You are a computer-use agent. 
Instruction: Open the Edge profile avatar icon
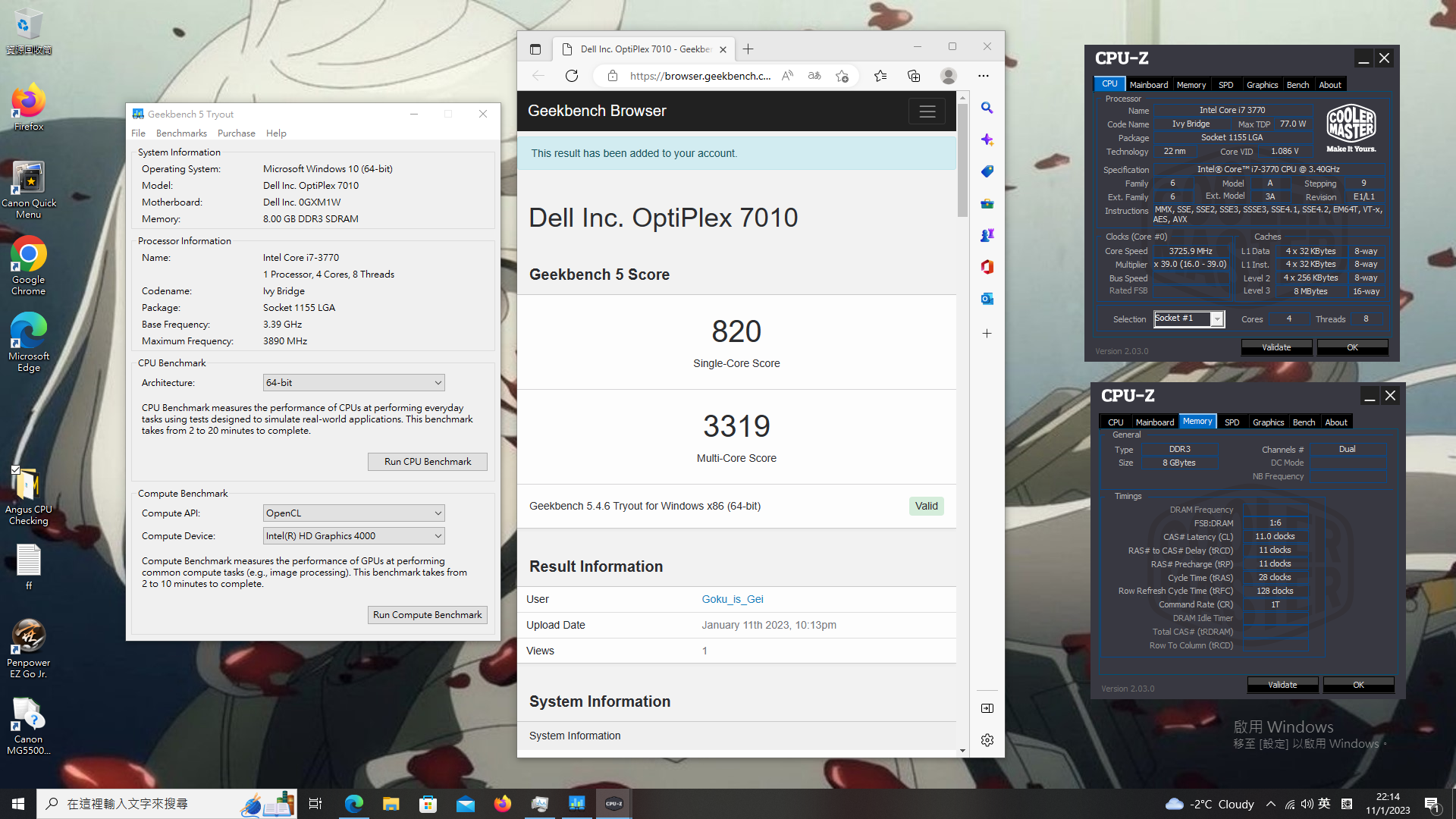click(948, 76)
